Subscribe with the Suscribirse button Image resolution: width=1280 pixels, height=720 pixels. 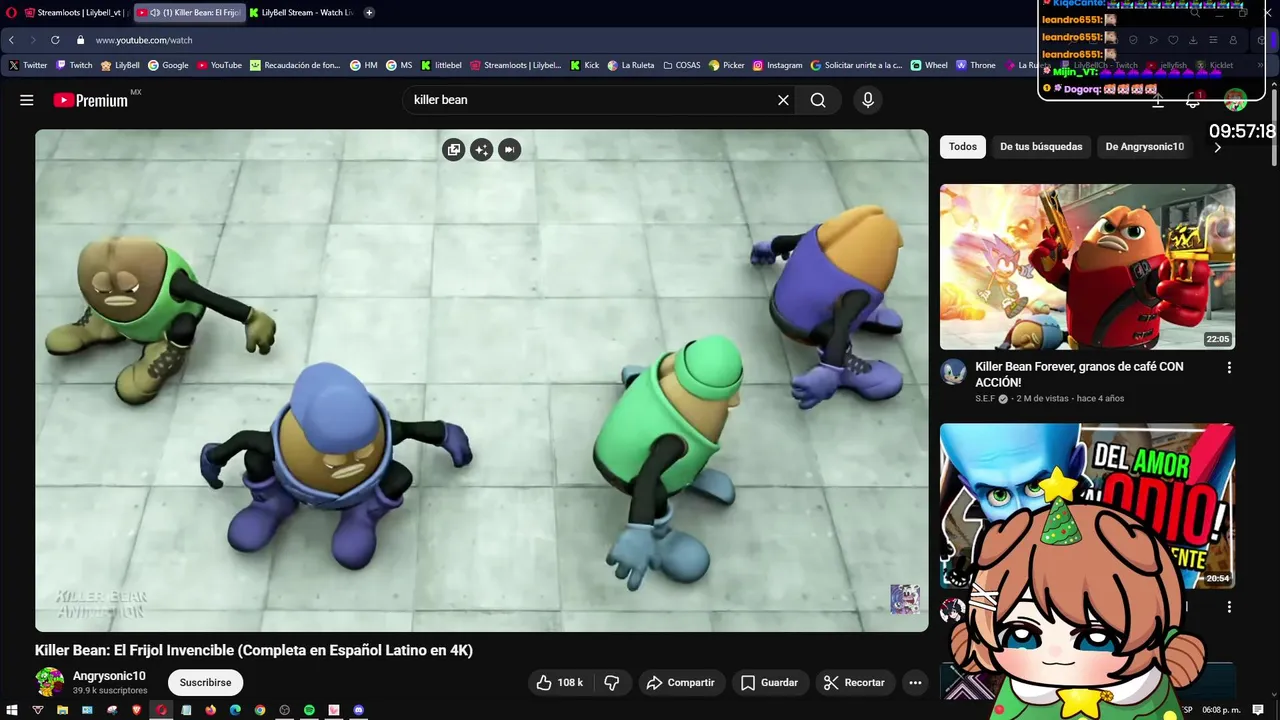[205, 683]
